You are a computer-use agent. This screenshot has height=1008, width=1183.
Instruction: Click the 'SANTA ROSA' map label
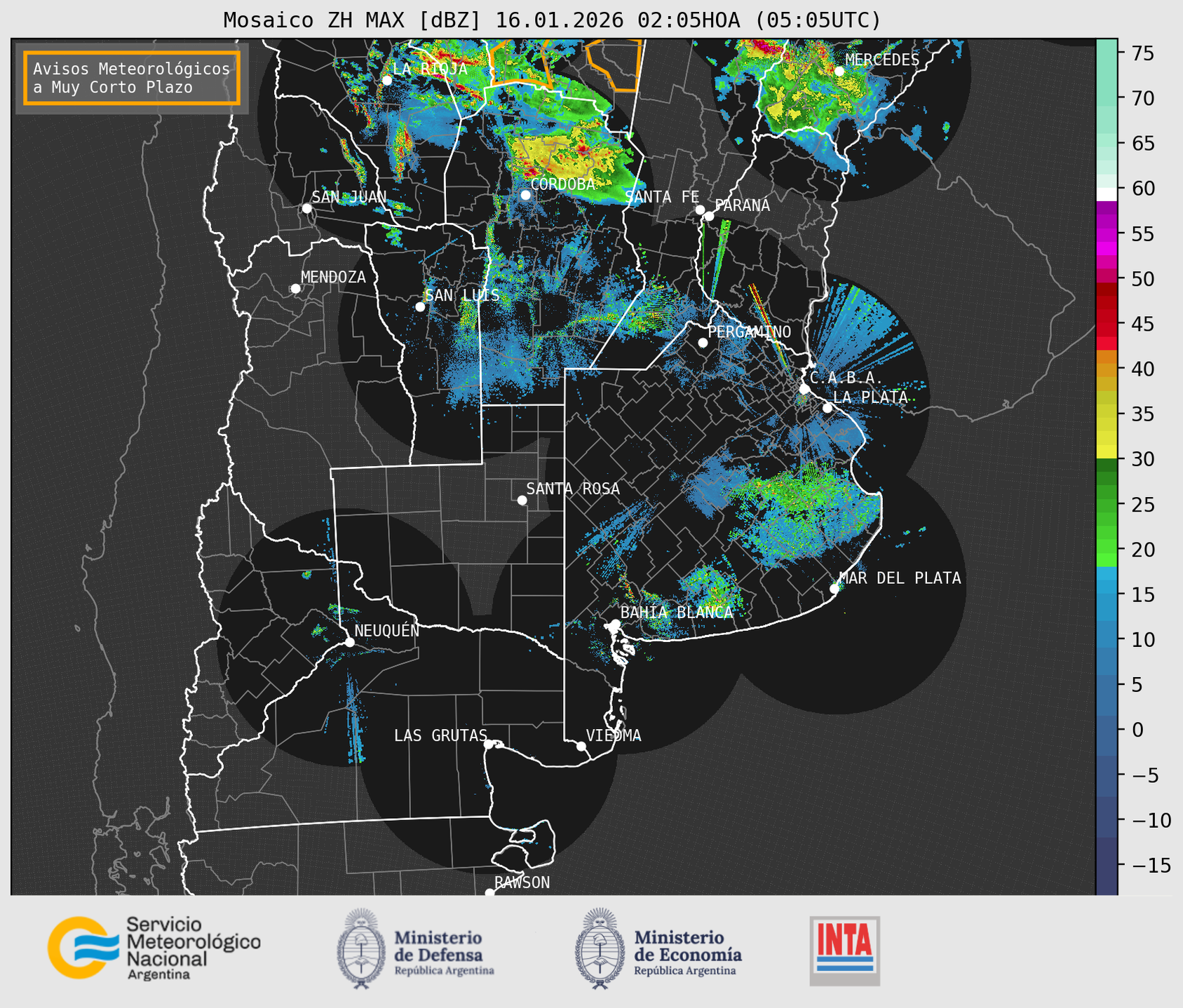(574, 489)
